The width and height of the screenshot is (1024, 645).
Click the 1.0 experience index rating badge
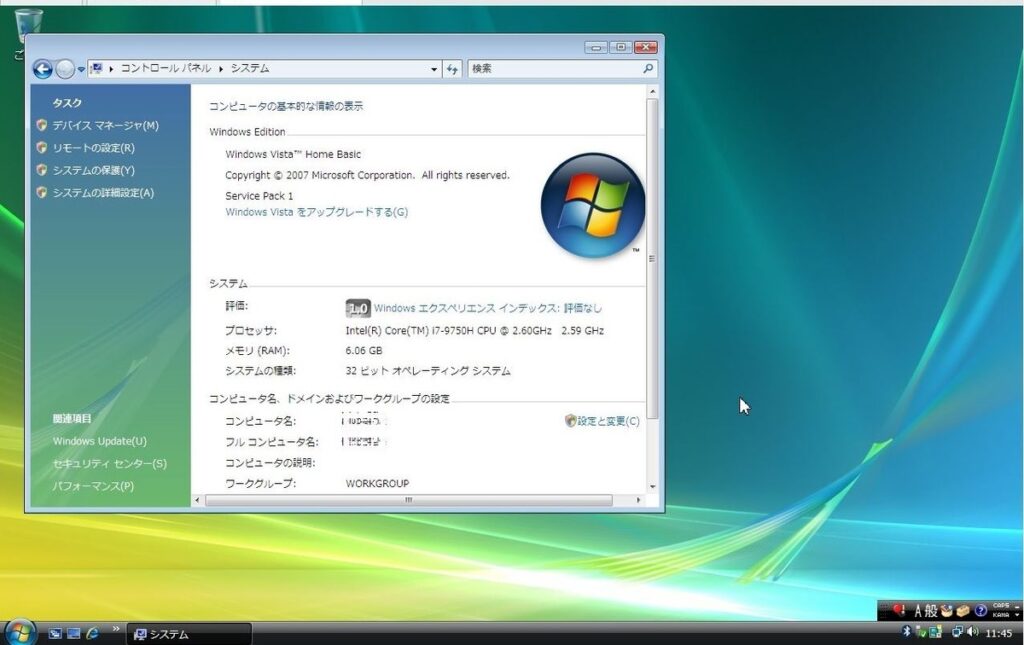click(358, 308)
